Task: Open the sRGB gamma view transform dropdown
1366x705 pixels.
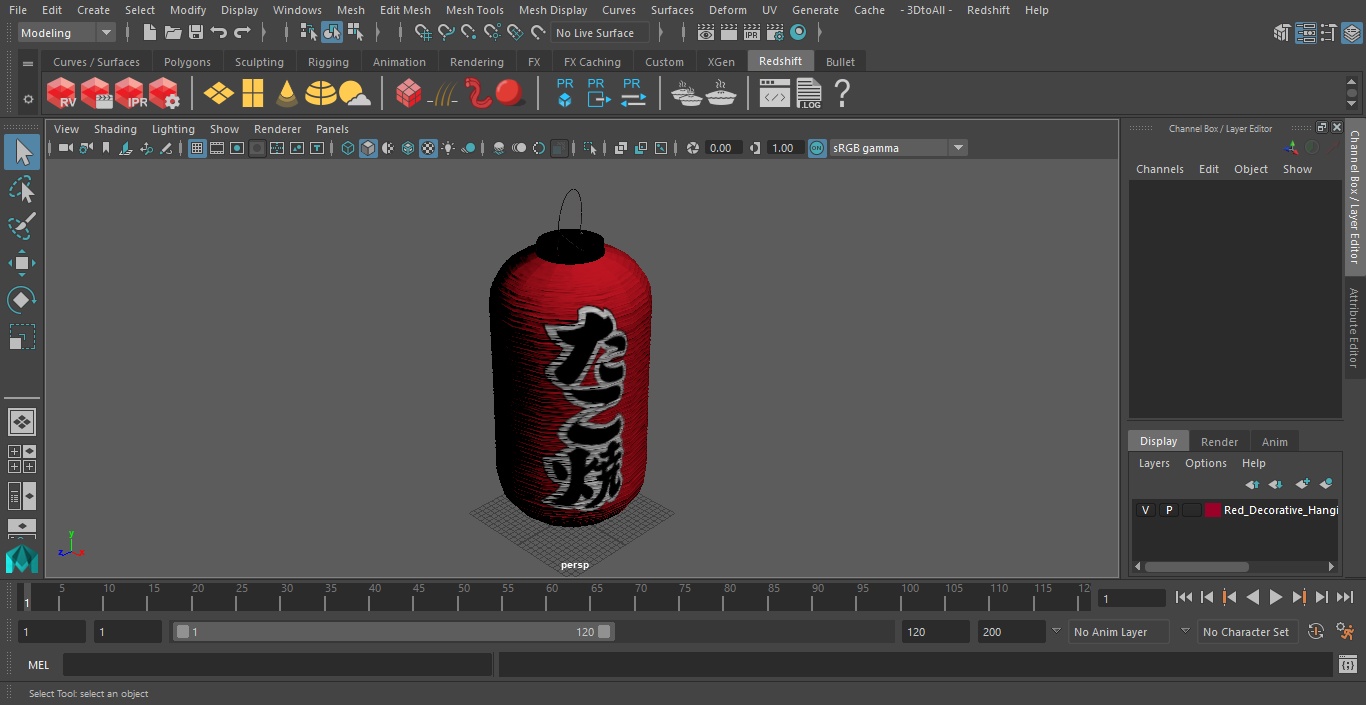Action: 898,148
